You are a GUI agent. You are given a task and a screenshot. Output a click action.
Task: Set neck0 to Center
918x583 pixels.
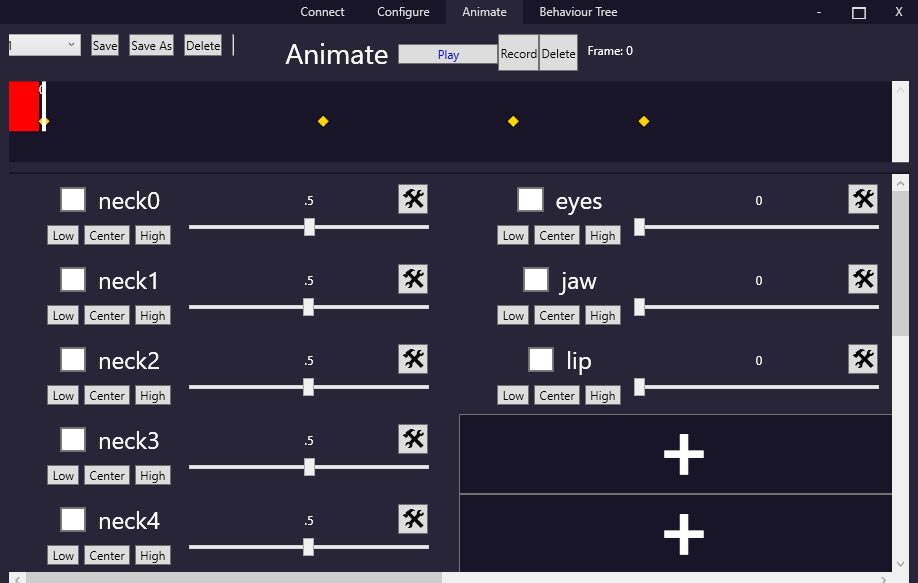coord(107,235)
